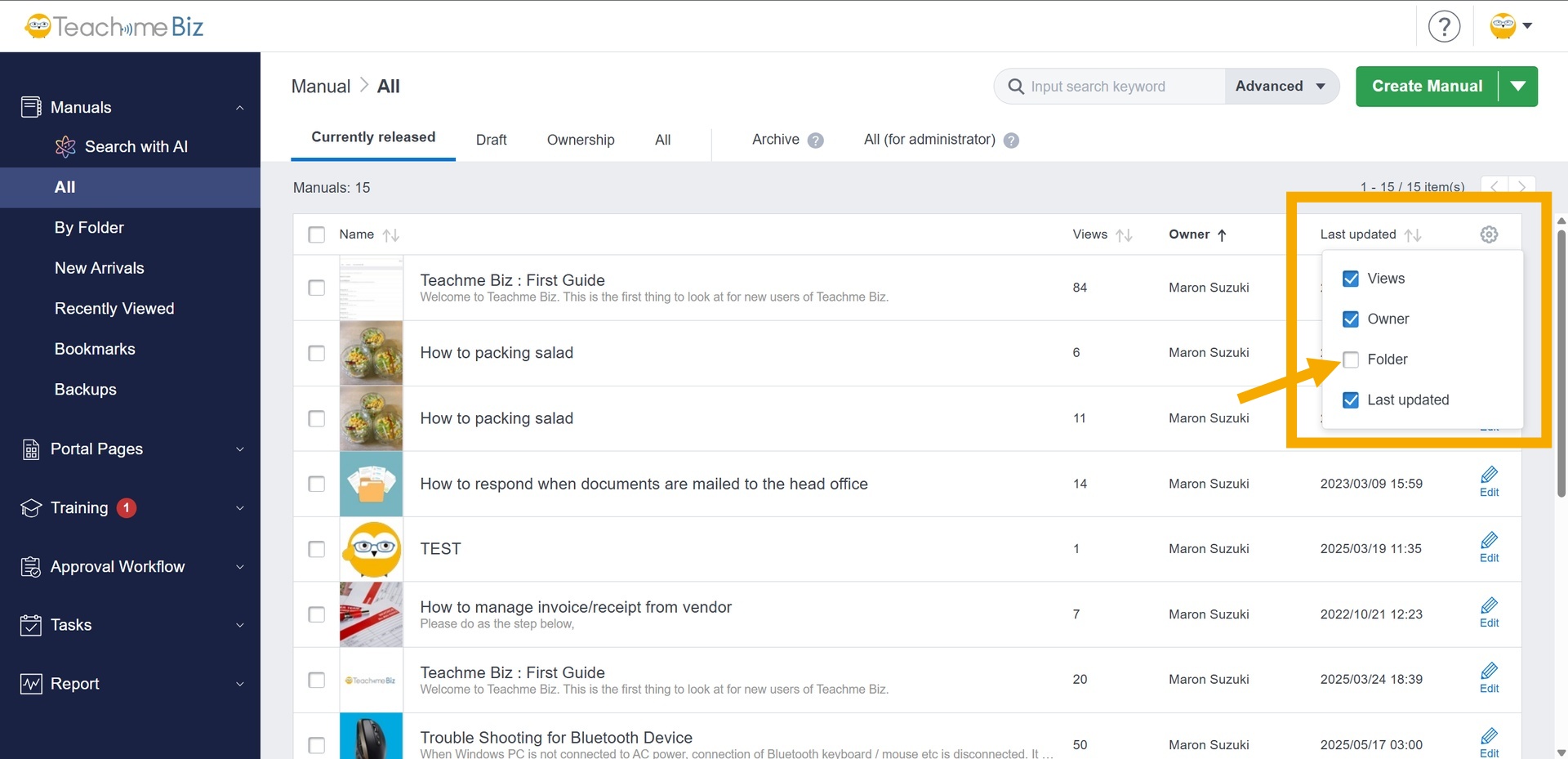Viewport: 1568px width, 759px height.
Task: Enable the Folder column checkbox
Action: [1351, 359]
